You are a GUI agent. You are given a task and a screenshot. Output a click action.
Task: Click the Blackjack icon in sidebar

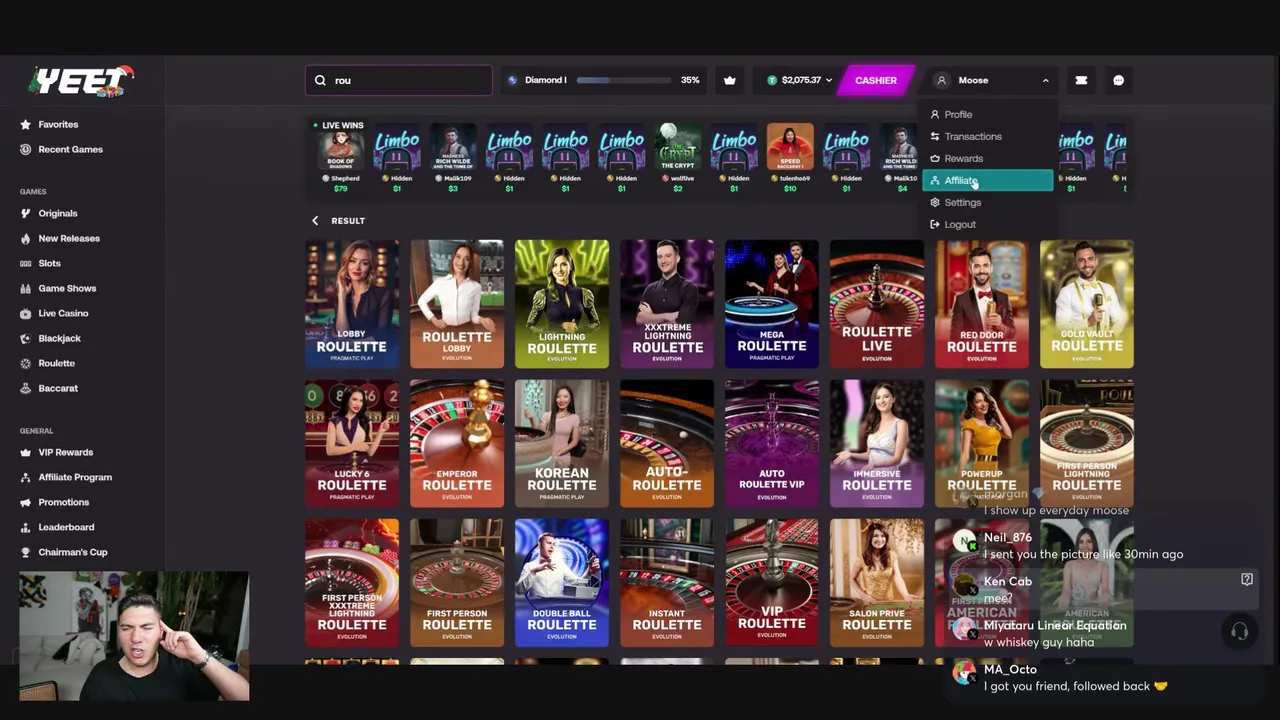click(x=26, y=338)
